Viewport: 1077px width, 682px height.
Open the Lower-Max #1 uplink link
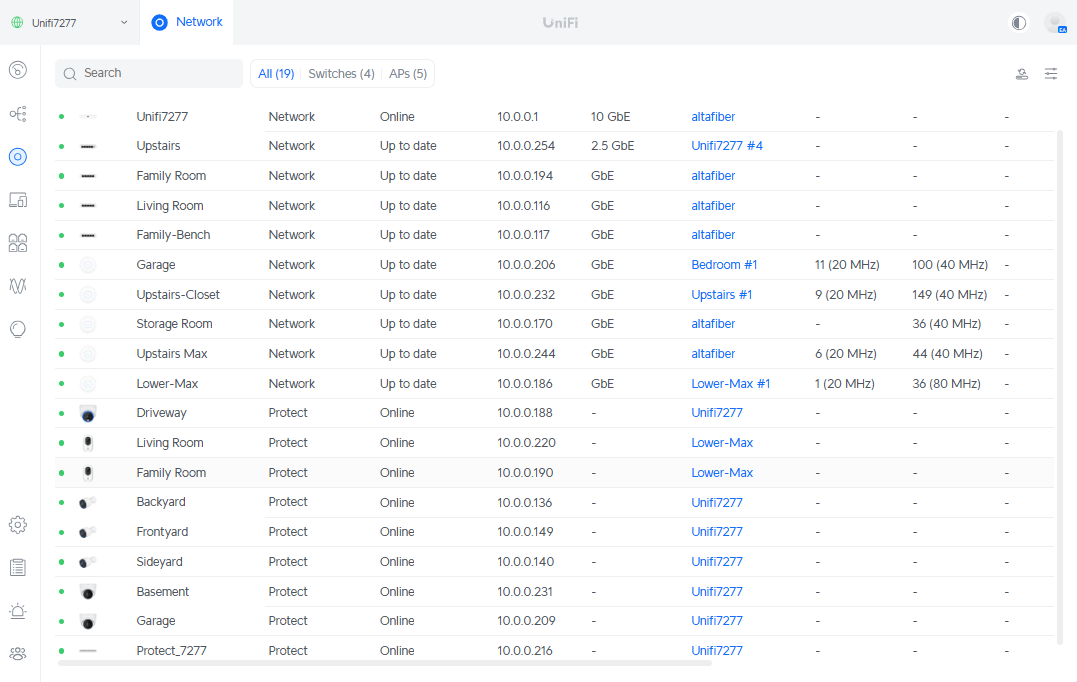click(x=730, y=384)
